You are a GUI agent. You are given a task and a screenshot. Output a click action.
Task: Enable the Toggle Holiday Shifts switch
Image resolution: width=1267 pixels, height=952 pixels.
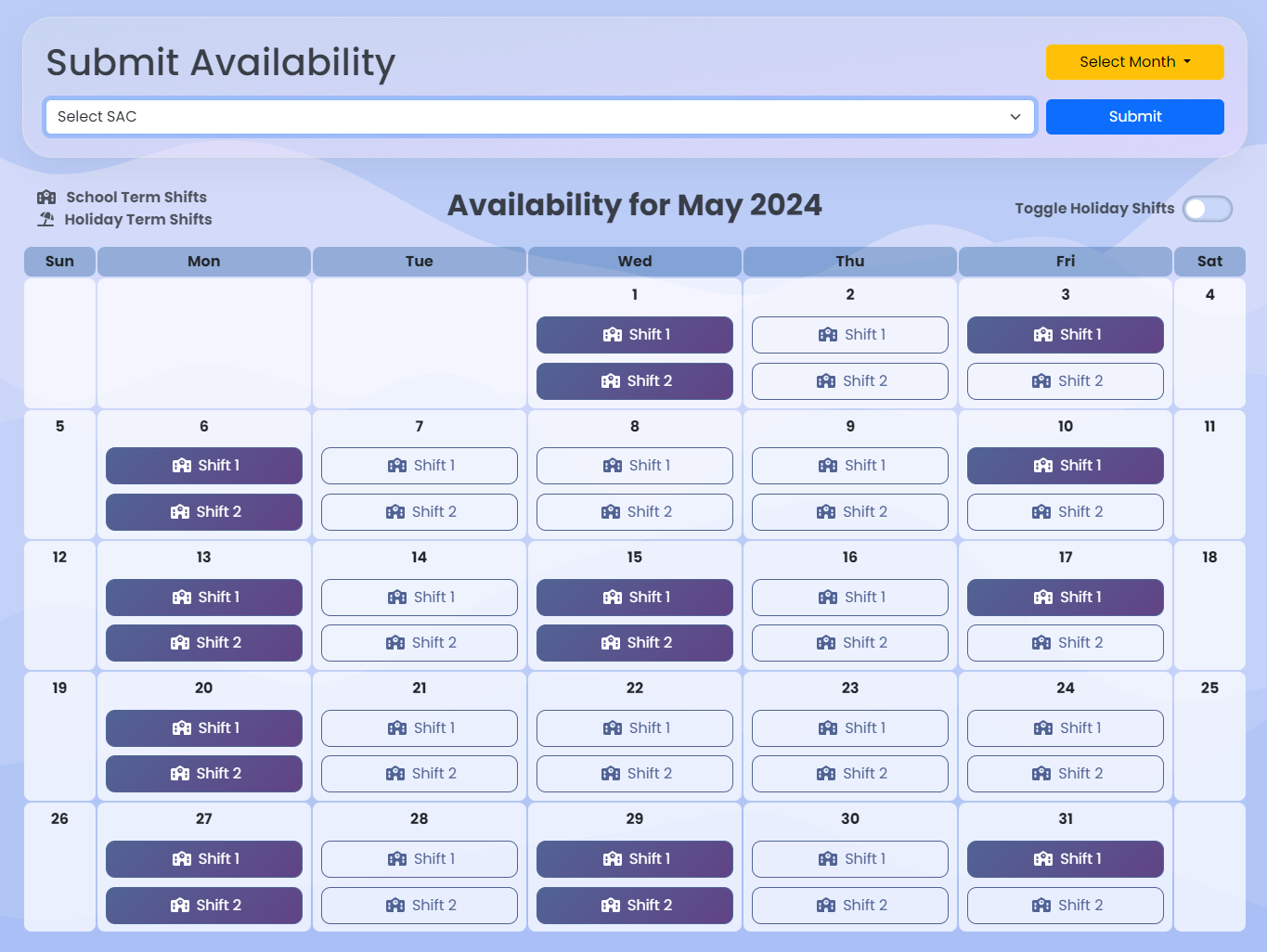pos(1207,209)
